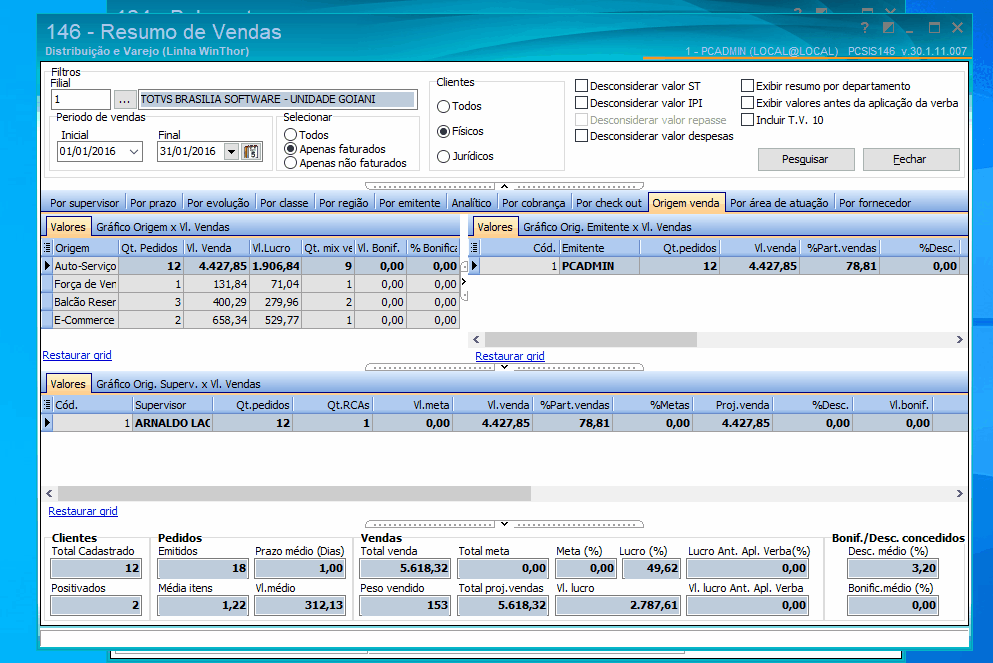Screen dimensions: 993x663
Task: Collapse the filters panel splitter arrow
Action: [x=504, y=186]
